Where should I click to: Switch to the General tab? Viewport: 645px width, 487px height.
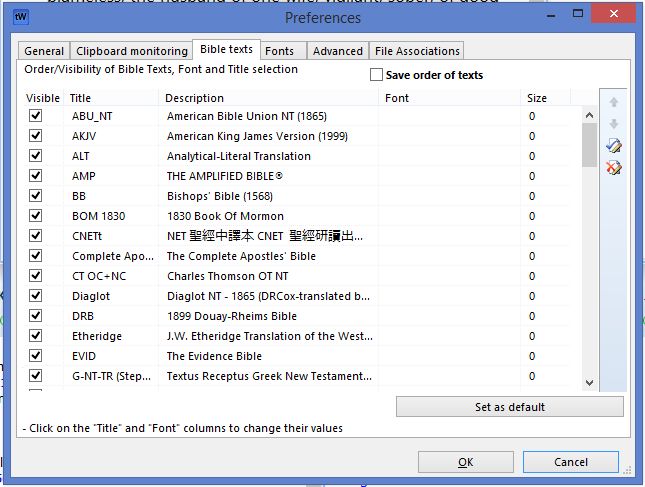coord(44,51)
